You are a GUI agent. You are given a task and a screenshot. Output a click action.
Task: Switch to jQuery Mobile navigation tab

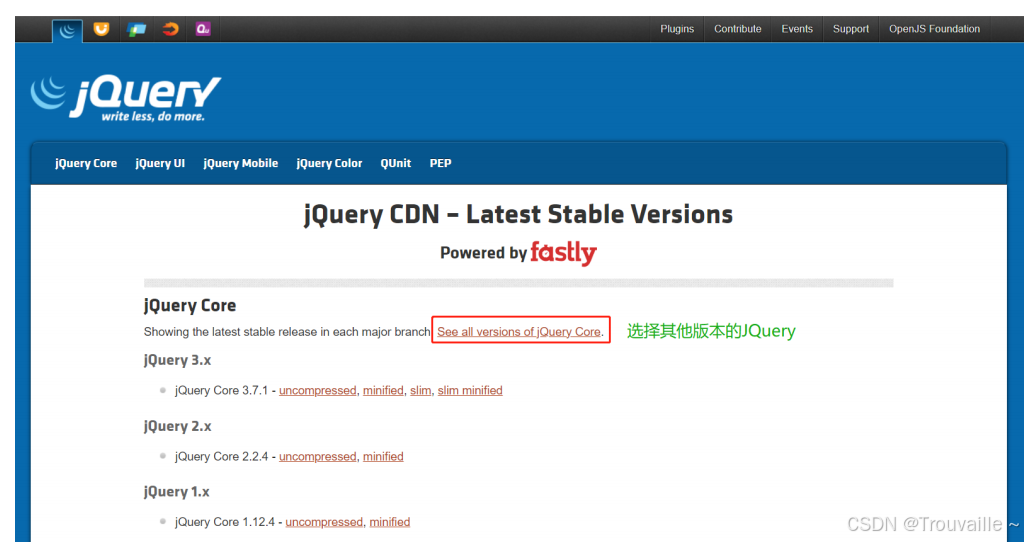click(240, 163)
